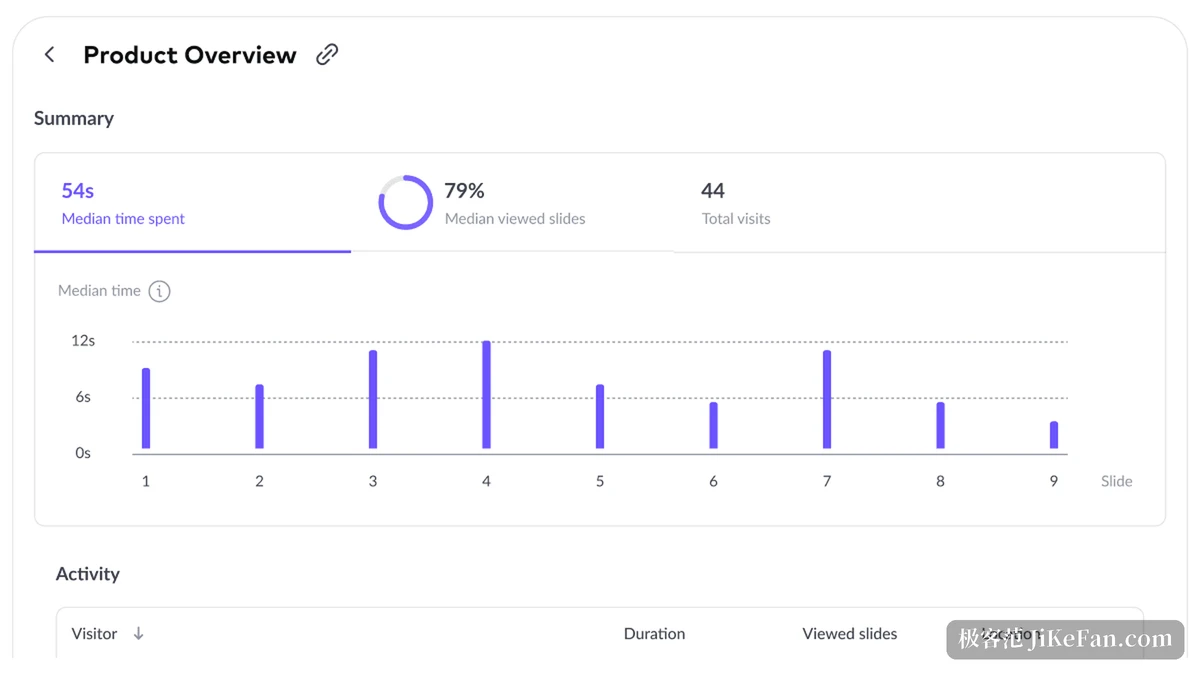This screenshot has width=1200, height=675.
Task: Select the slide 2 bar
Action: pyautogui.click(x=259, y=416)
